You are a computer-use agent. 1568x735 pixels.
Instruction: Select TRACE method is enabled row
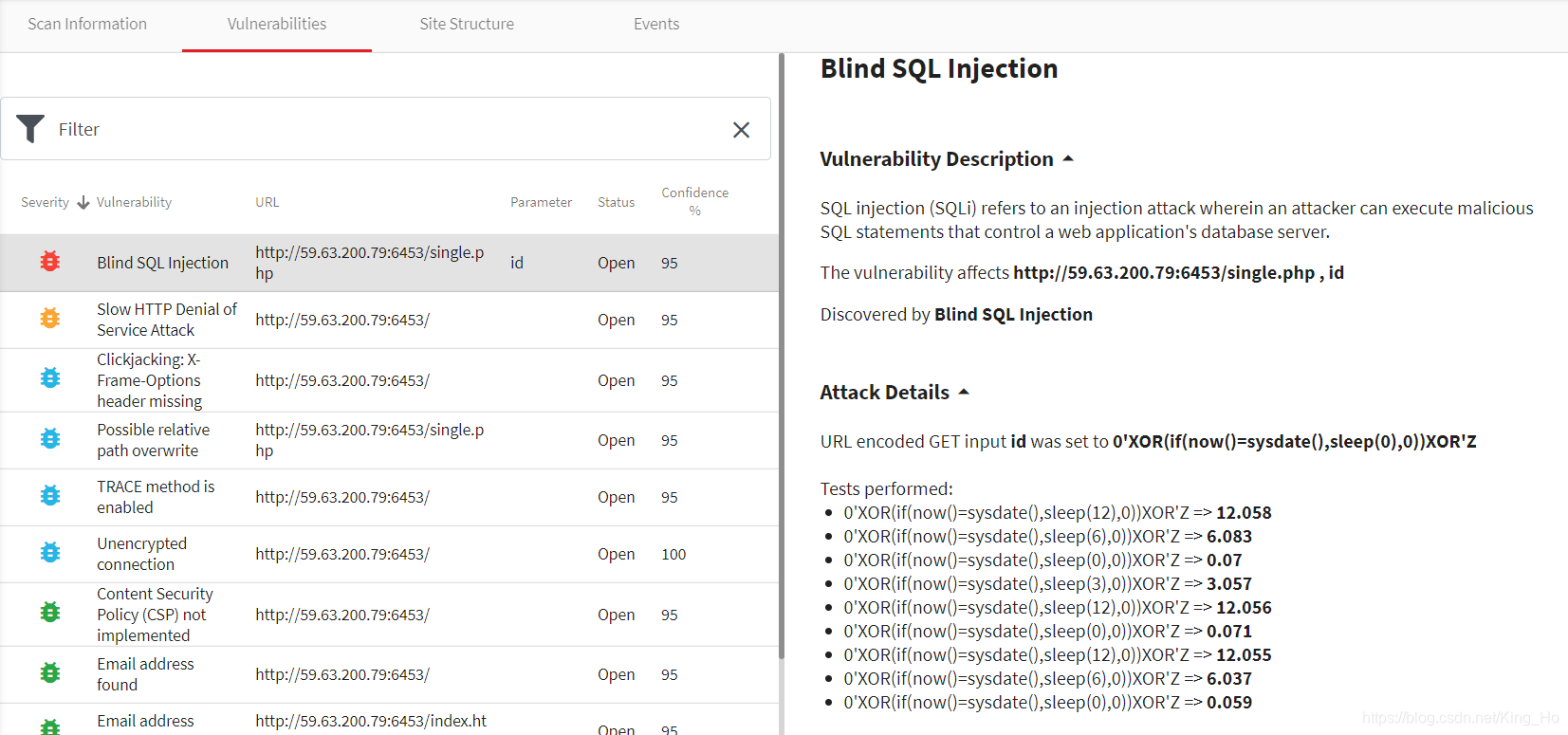pos(389,497)
